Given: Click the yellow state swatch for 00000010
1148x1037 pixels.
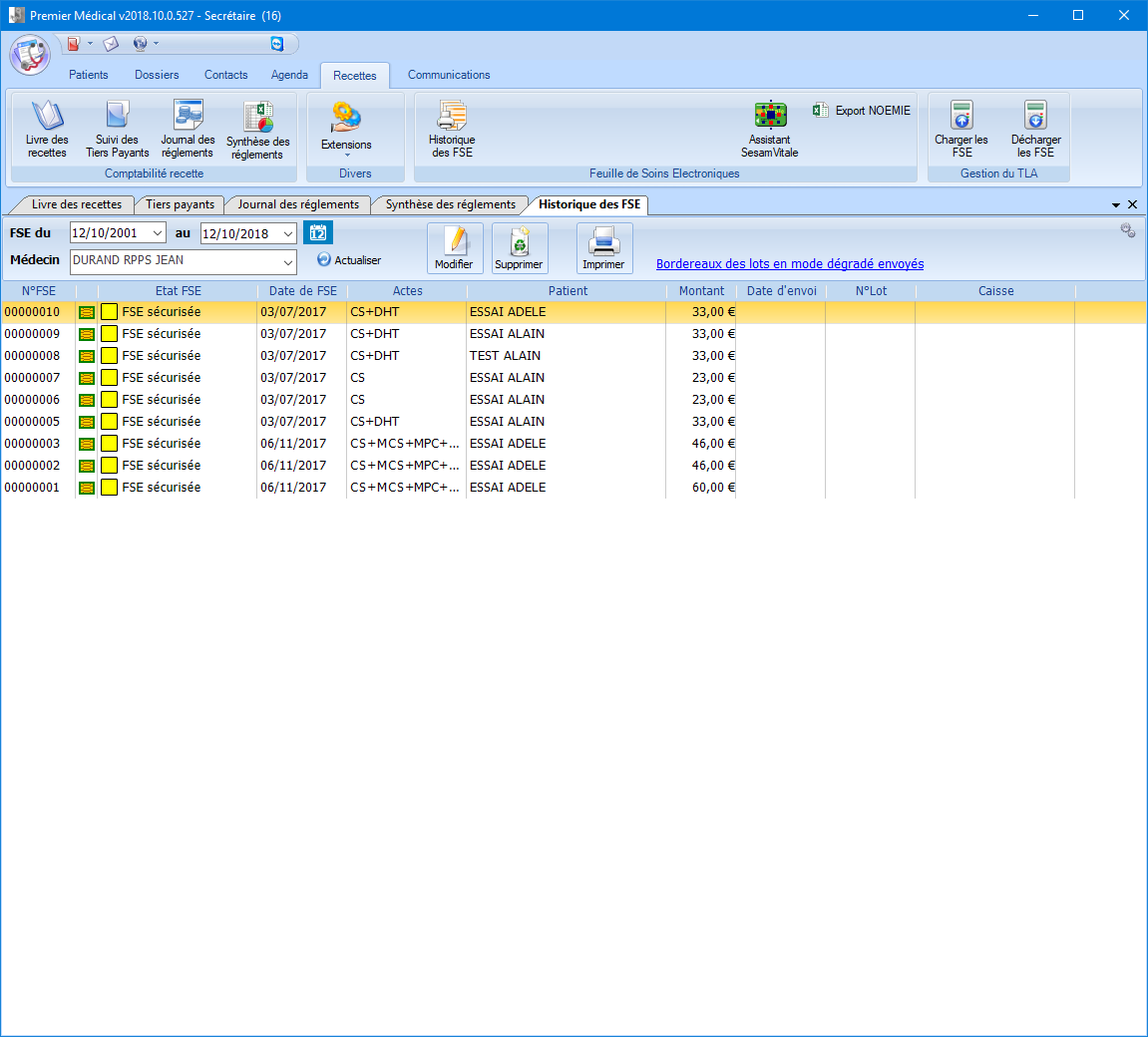Looking at the screenshot, I should point(109,312).
